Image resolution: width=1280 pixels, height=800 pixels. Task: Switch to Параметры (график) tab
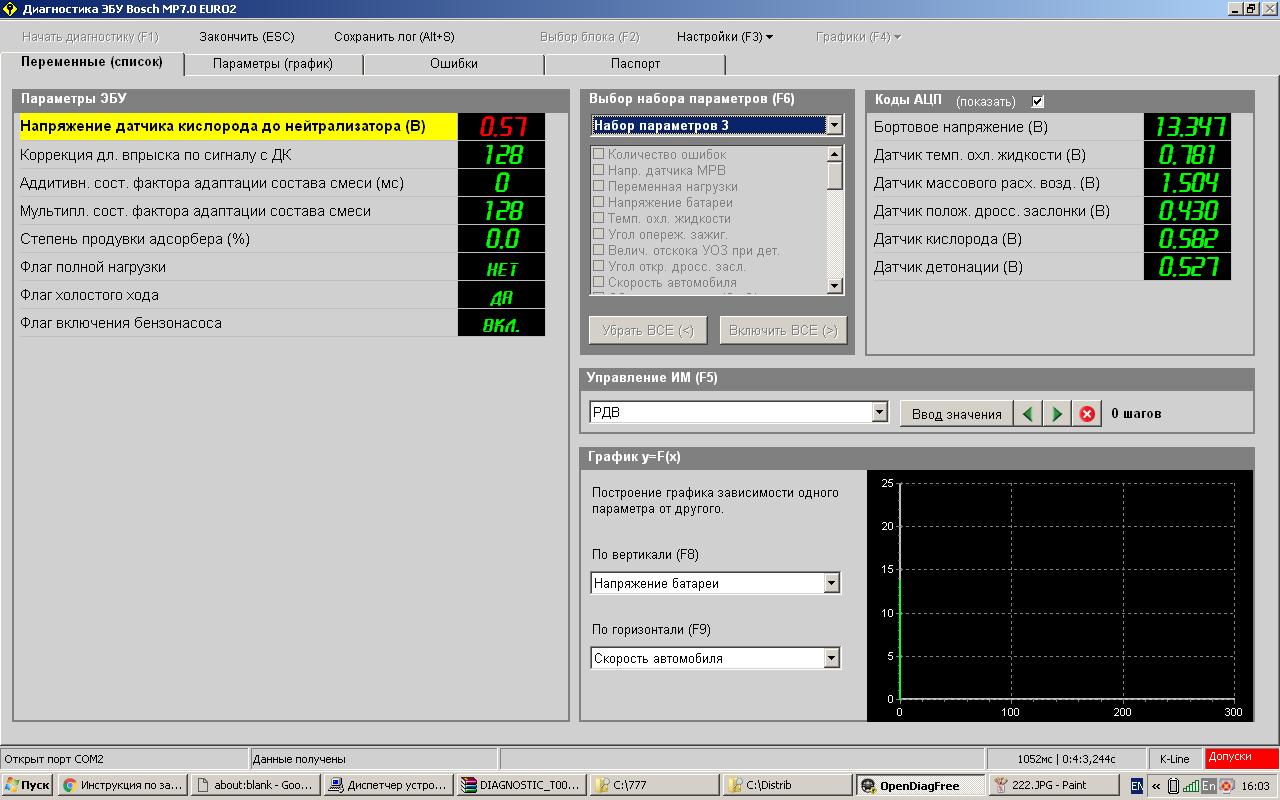tap(273, 64)
